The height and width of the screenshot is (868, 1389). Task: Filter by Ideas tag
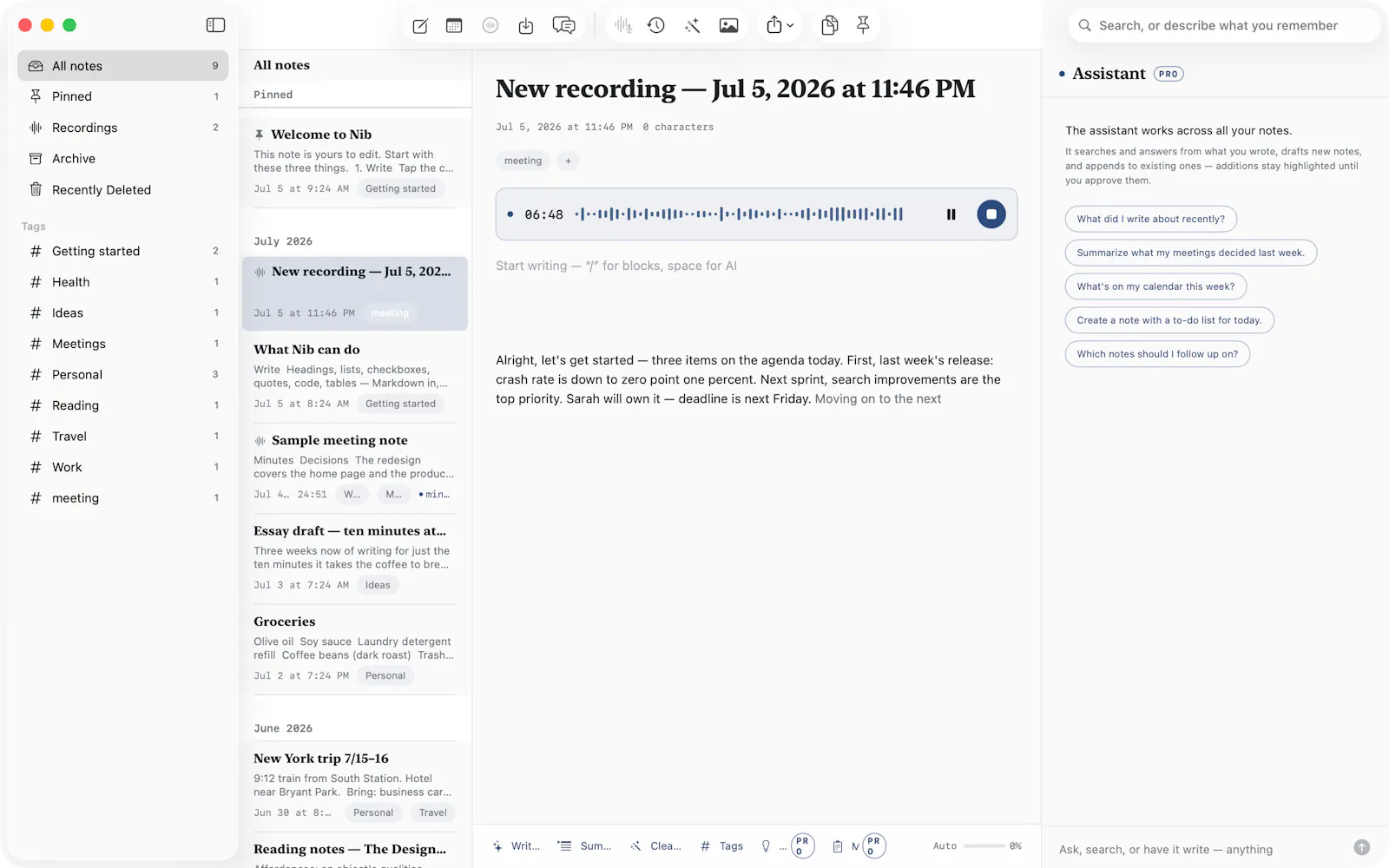[122, 313]
